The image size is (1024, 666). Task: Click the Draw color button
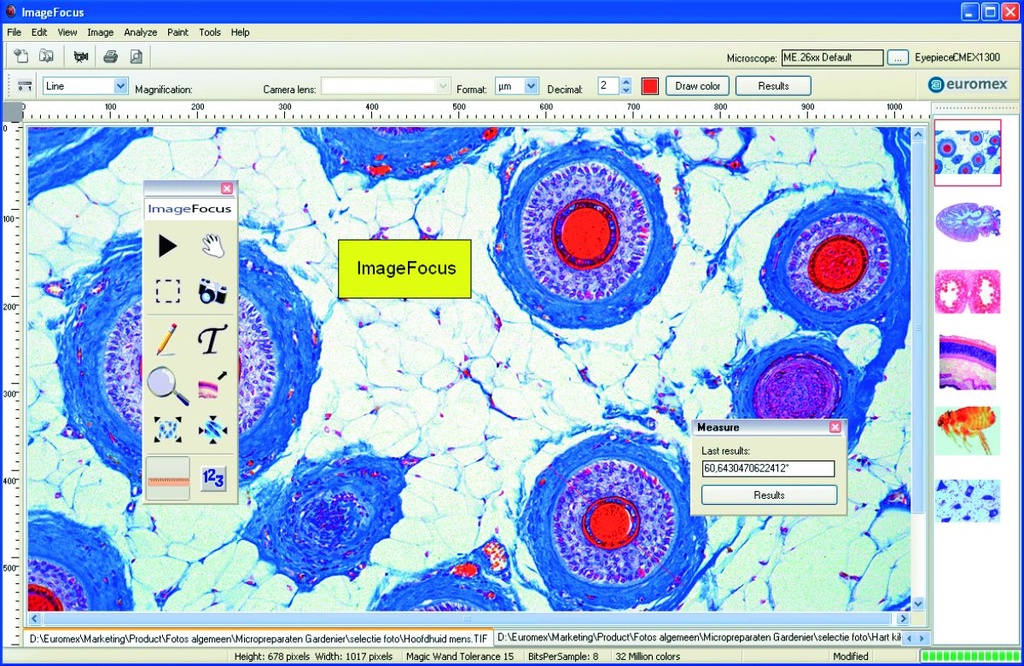pos(697,86)
